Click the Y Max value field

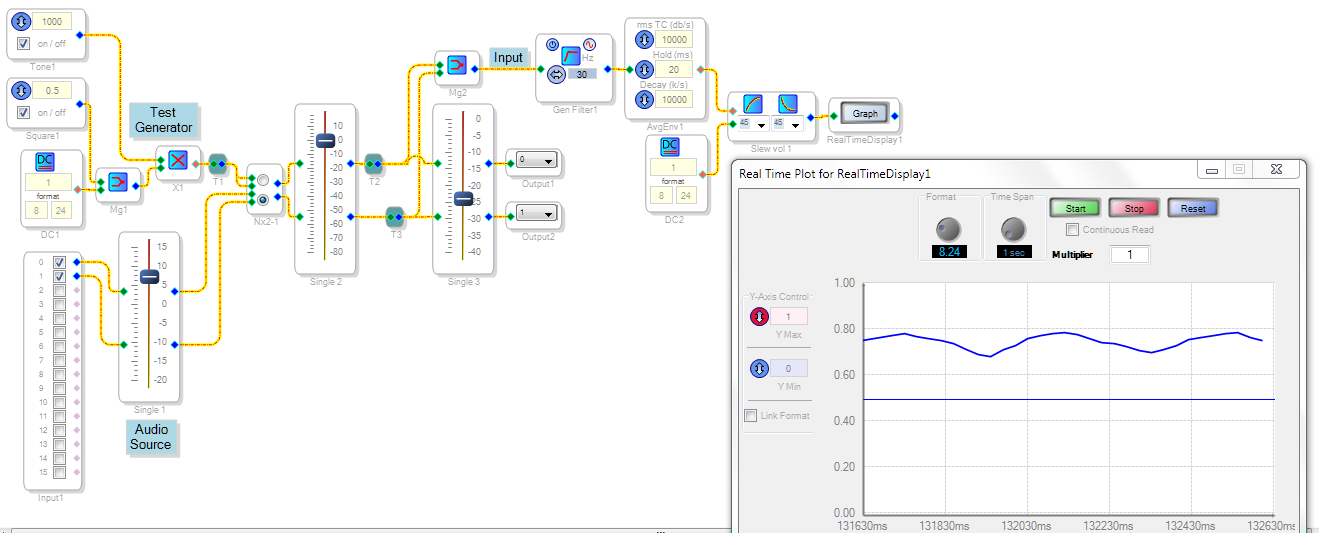coord(788,317)
